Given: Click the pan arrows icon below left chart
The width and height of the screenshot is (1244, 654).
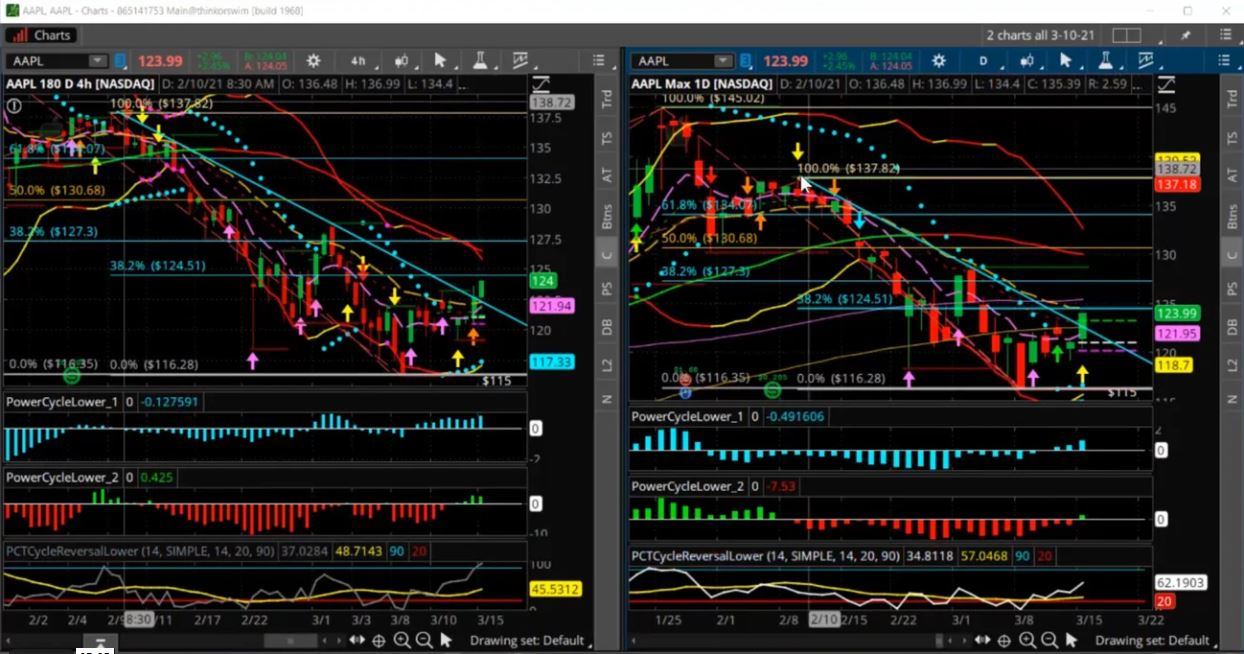Looking at the screenshot, I should 358,640.
